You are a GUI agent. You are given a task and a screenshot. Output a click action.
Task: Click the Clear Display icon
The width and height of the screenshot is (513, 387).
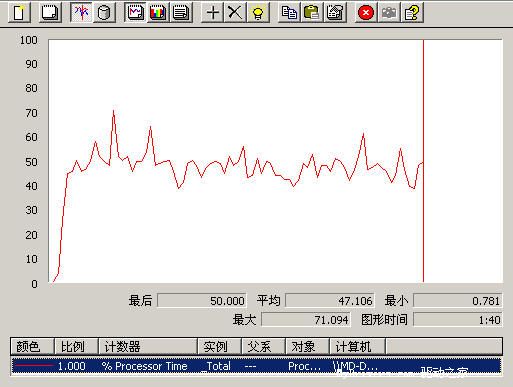pyautogui.click(x=50, y=13)
